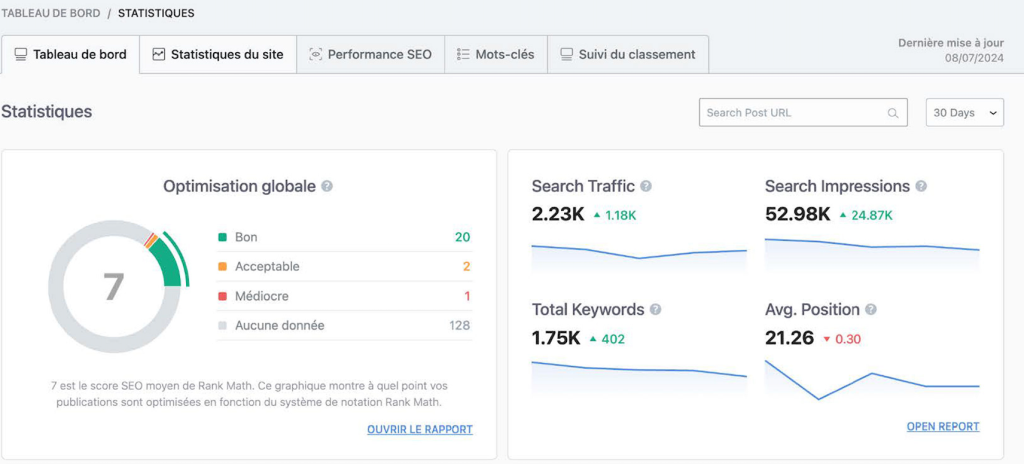Click the magnifier icon in the search box
Viewport: 1024px width, 464px height.
pyautogui.click(x=893, y=113)
